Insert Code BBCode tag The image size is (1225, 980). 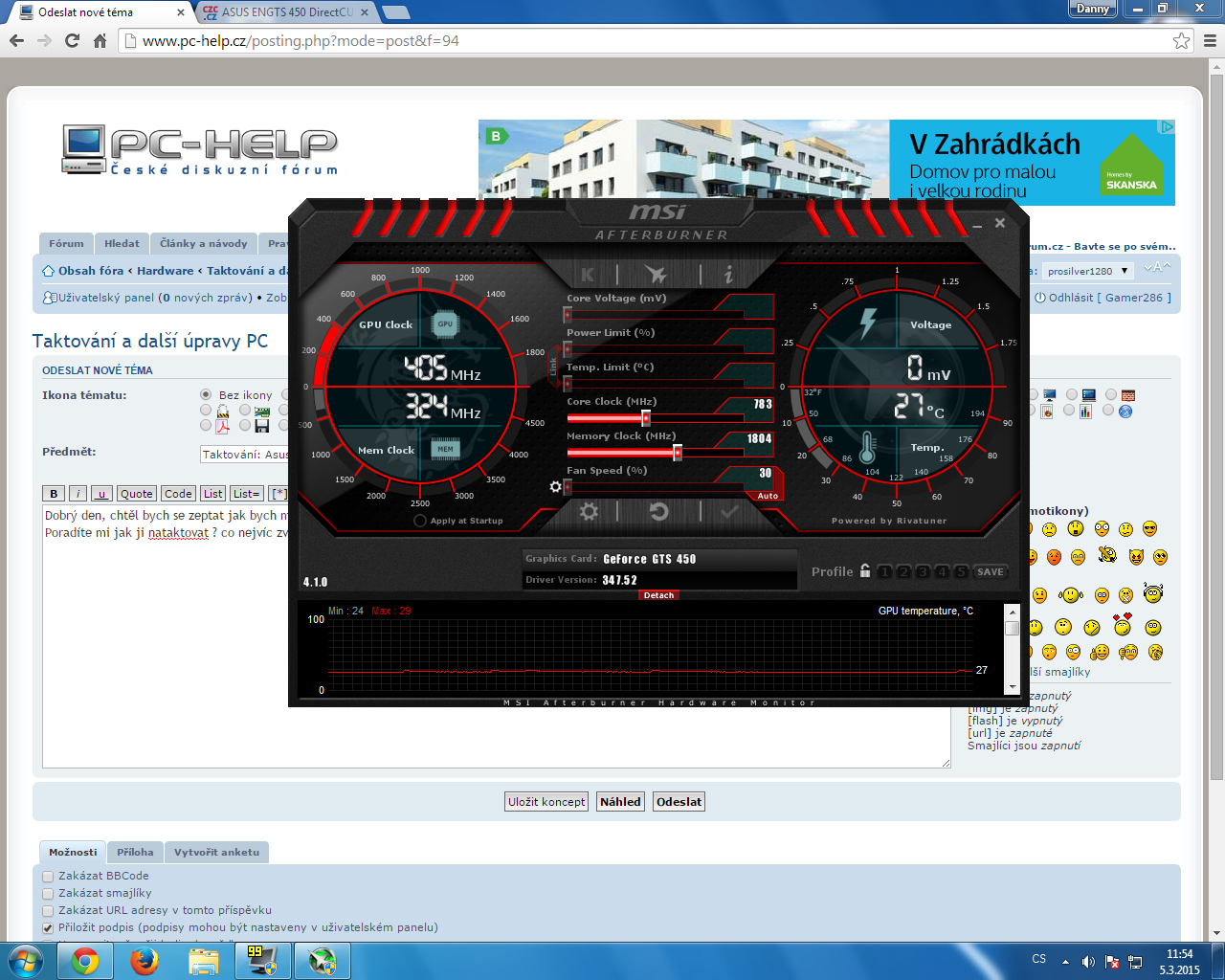coord(178,494)
